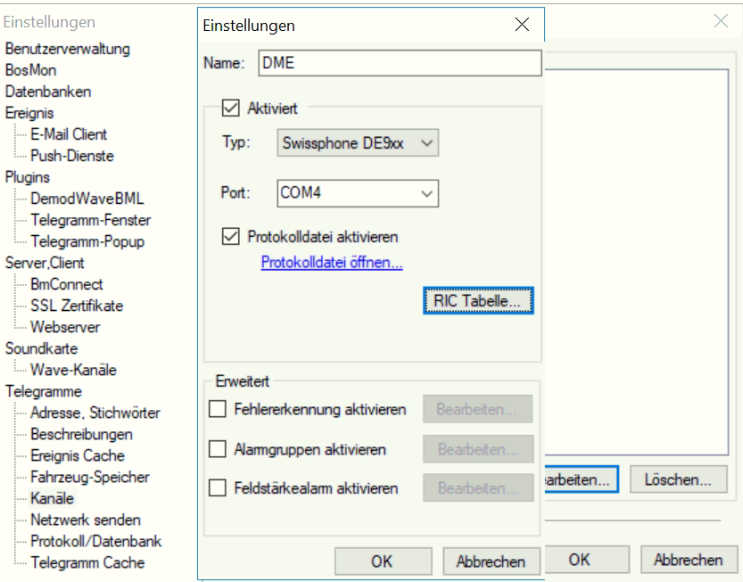Screen dimensions: 743x582
Task: Open the Protokolldatei öffnen link
Action: click(331, 263)
